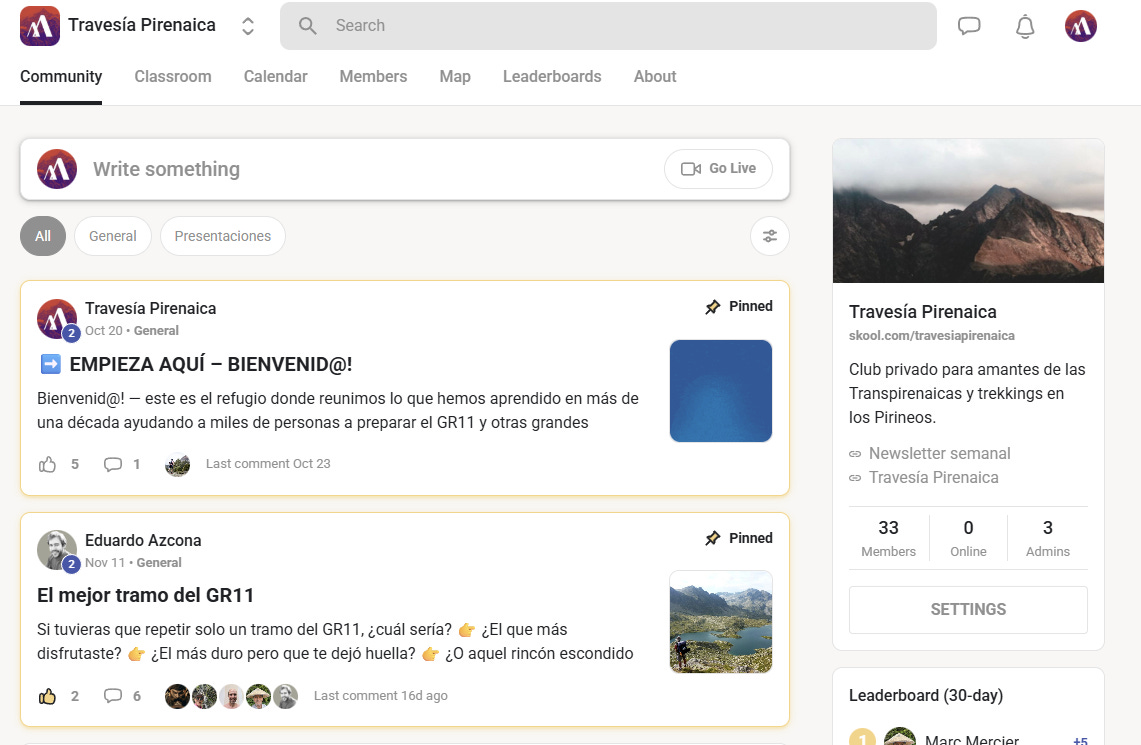Click the Travesía Pirenaica sidebar title

pos(923,312)
